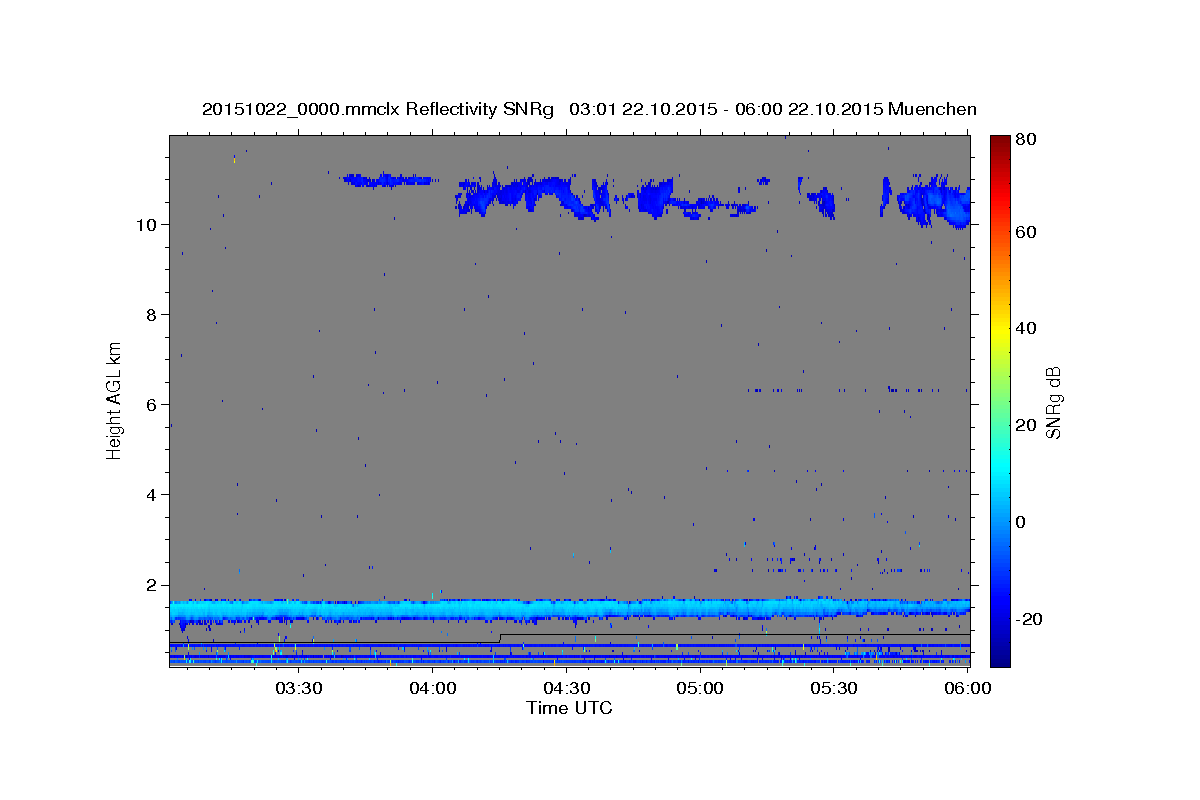
Task: Click the 'Height AGL km' y-axis label
Action: (x=115, y=399)
